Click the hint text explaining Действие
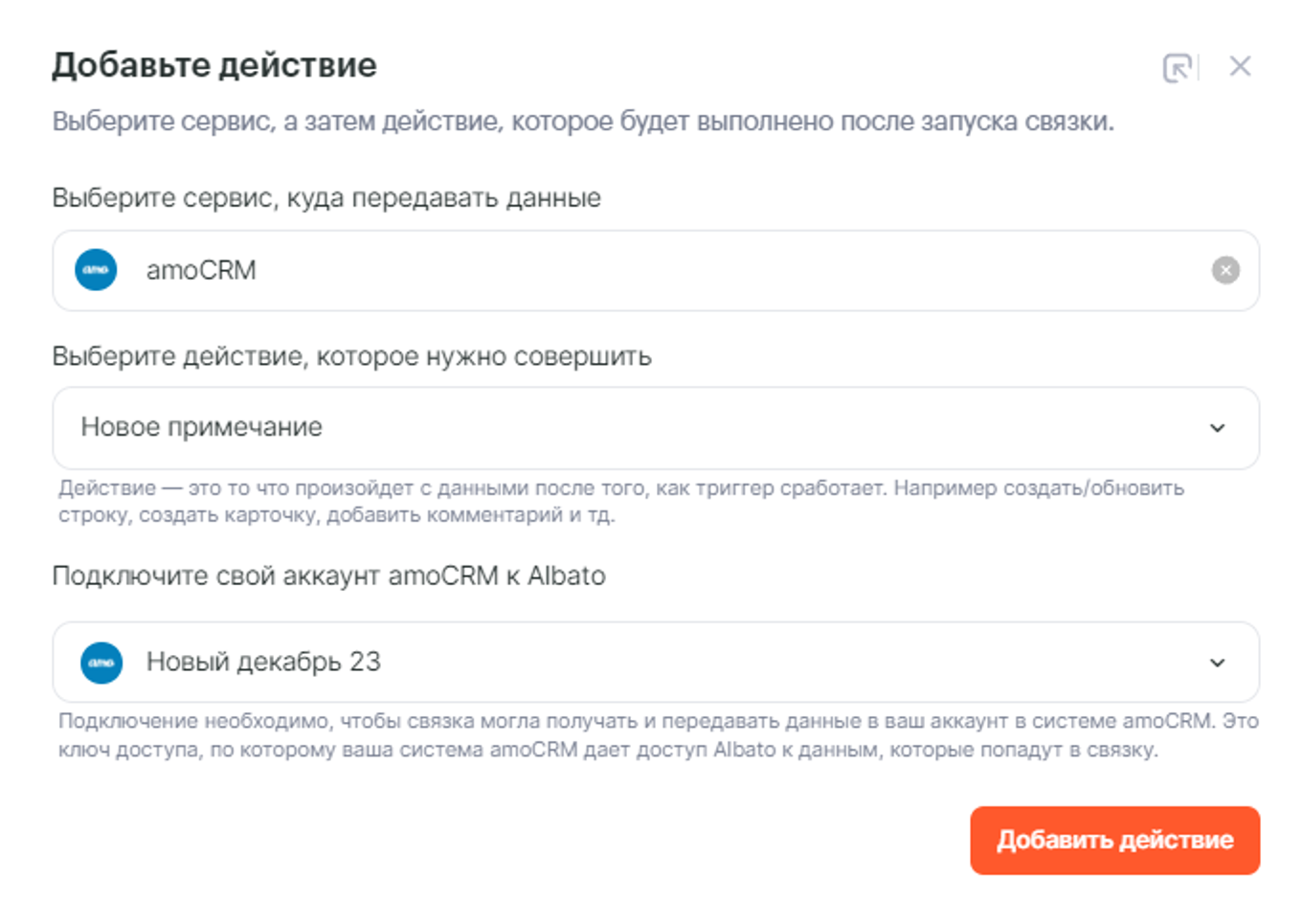This screenshot has height=924, width=1302. click(x=620, y=502)
